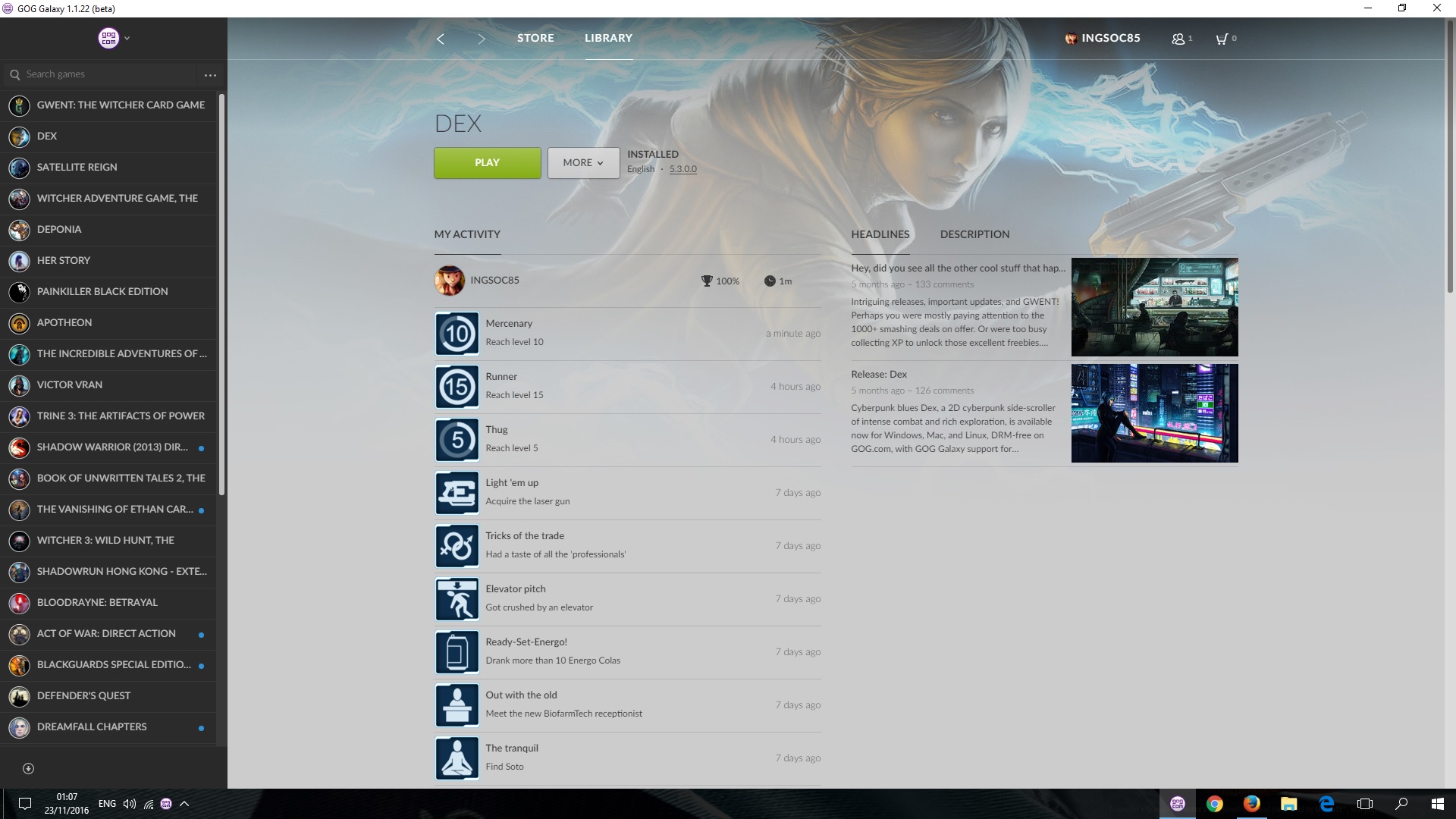Switch to the DESCRIPTION tab
Image resolution: width=1456 pixels, height=819 pixels.
pos(974,234)
